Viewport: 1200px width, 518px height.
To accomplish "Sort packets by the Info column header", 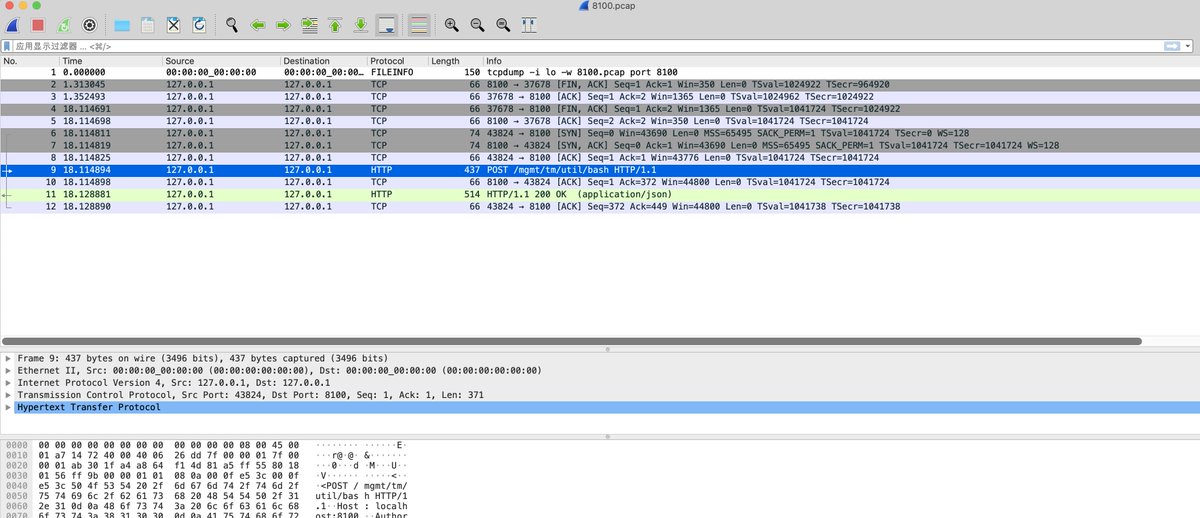I will click(x=840, y=61).
